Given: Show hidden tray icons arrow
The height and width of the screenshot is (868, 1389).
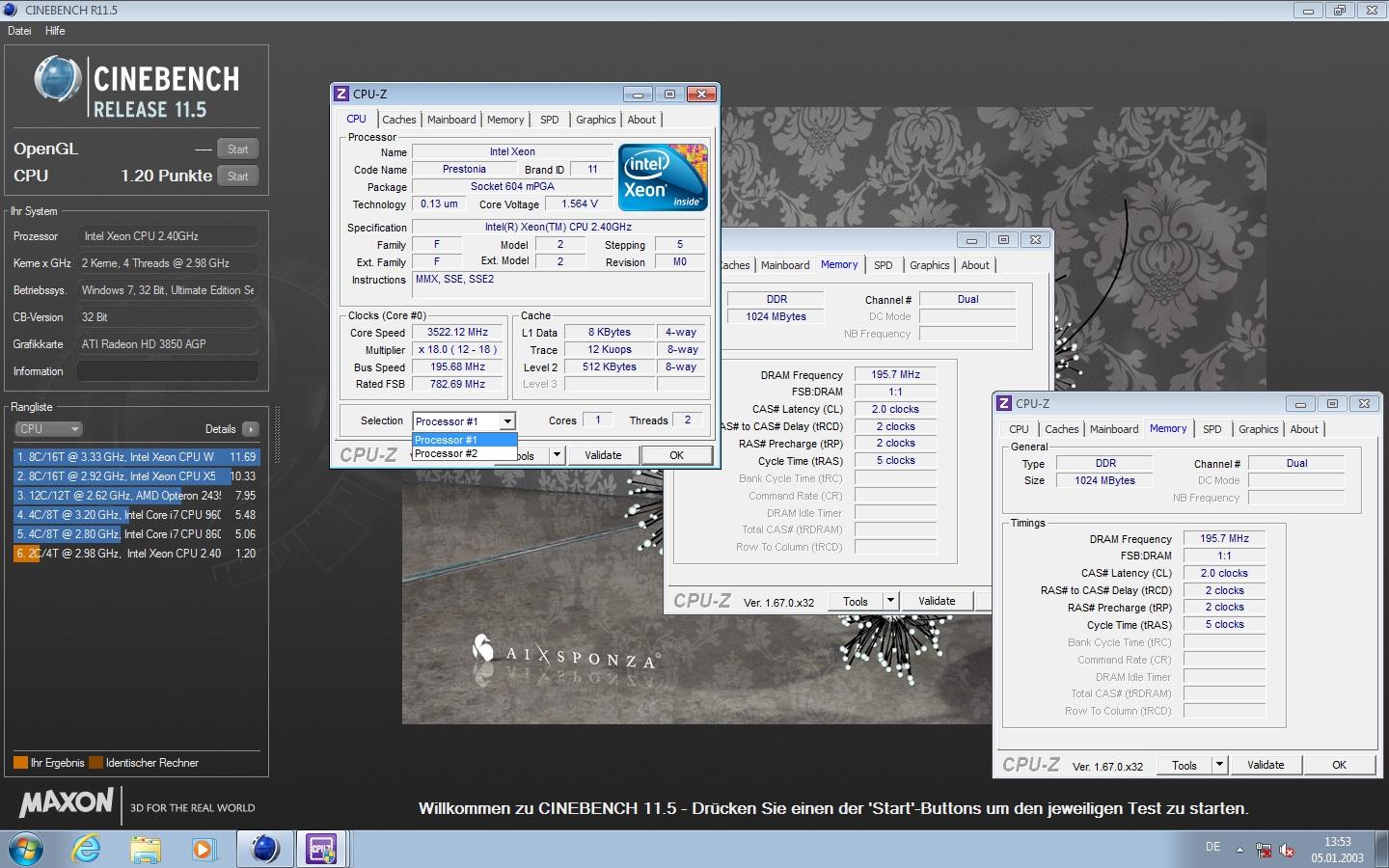Looking at the screenshot, I should point(1239,850).
